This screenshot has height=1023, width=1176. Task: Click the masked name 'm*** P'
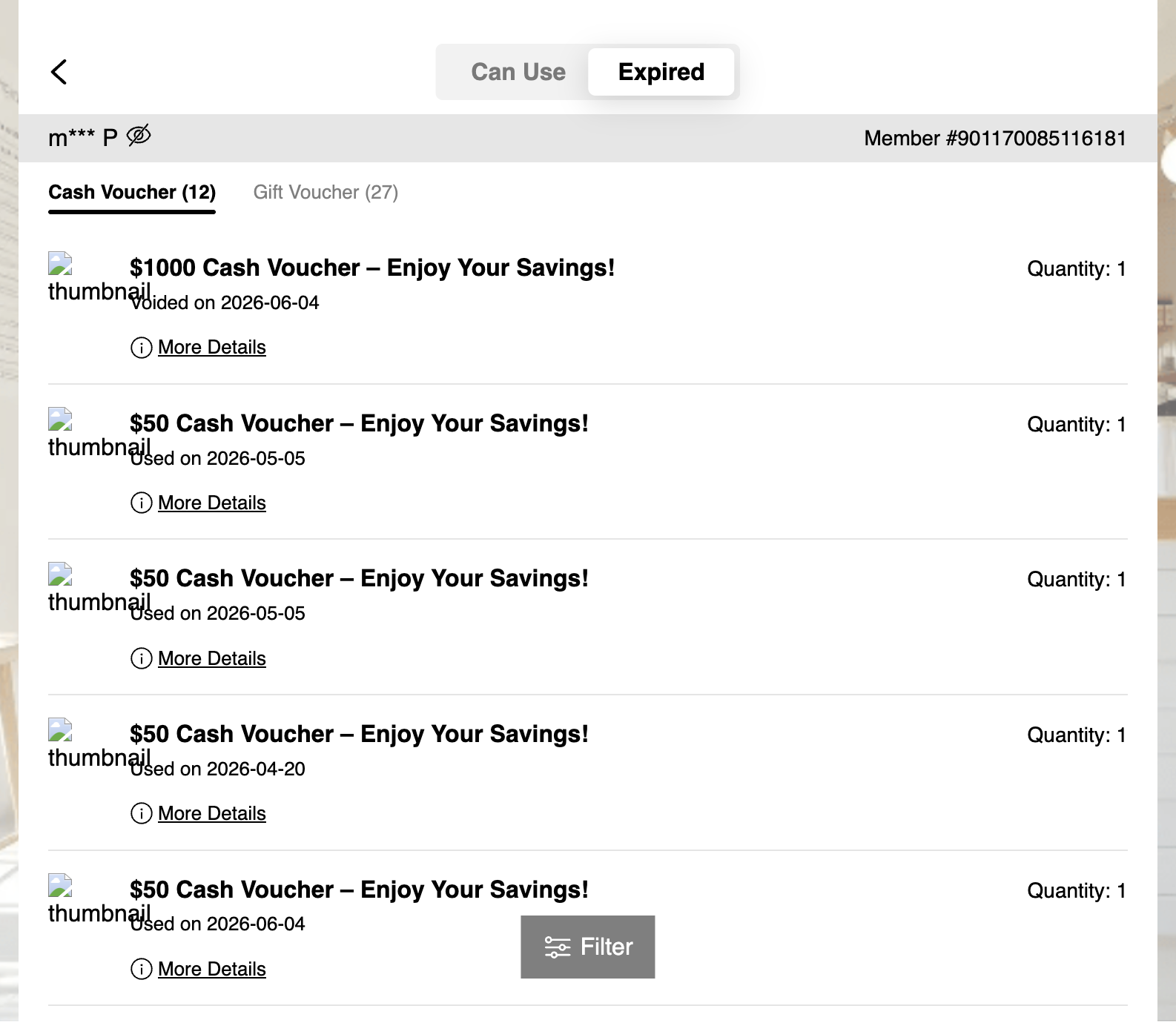[83, 138]
